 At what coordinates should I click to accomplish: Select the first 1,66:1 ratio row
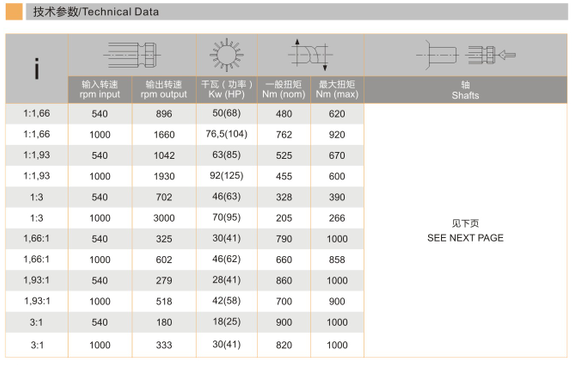click(x=185, y=239)
